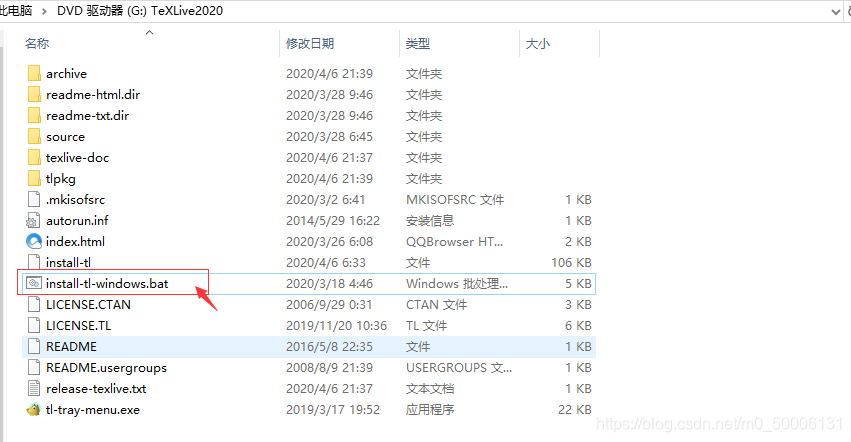Viewport: 851px width, 442px height.
Task: Click the USERGROUPS 文... type cell
Action: pos(459,368)
